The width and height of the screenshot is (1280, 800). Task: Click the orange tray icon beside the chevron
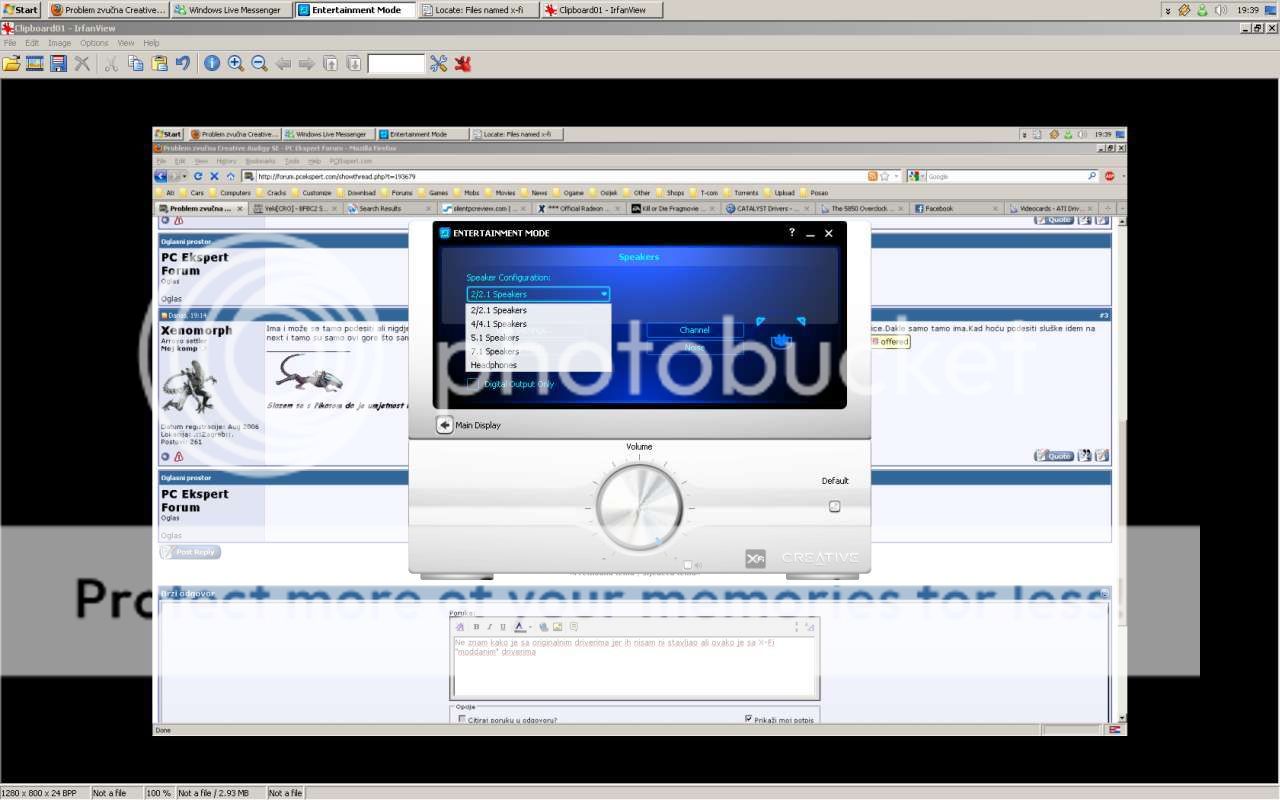1184,10
